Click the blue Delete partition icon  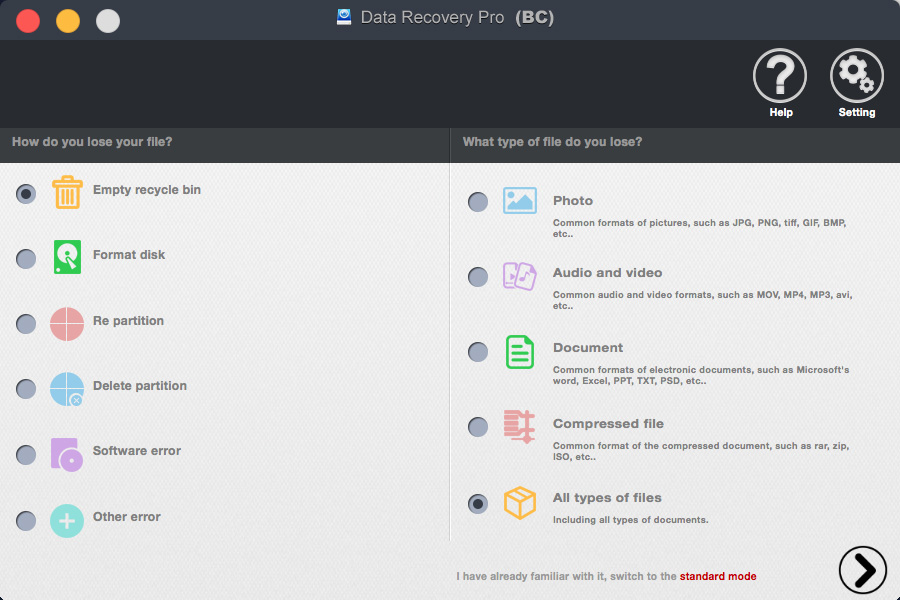(x=67, y=389)
